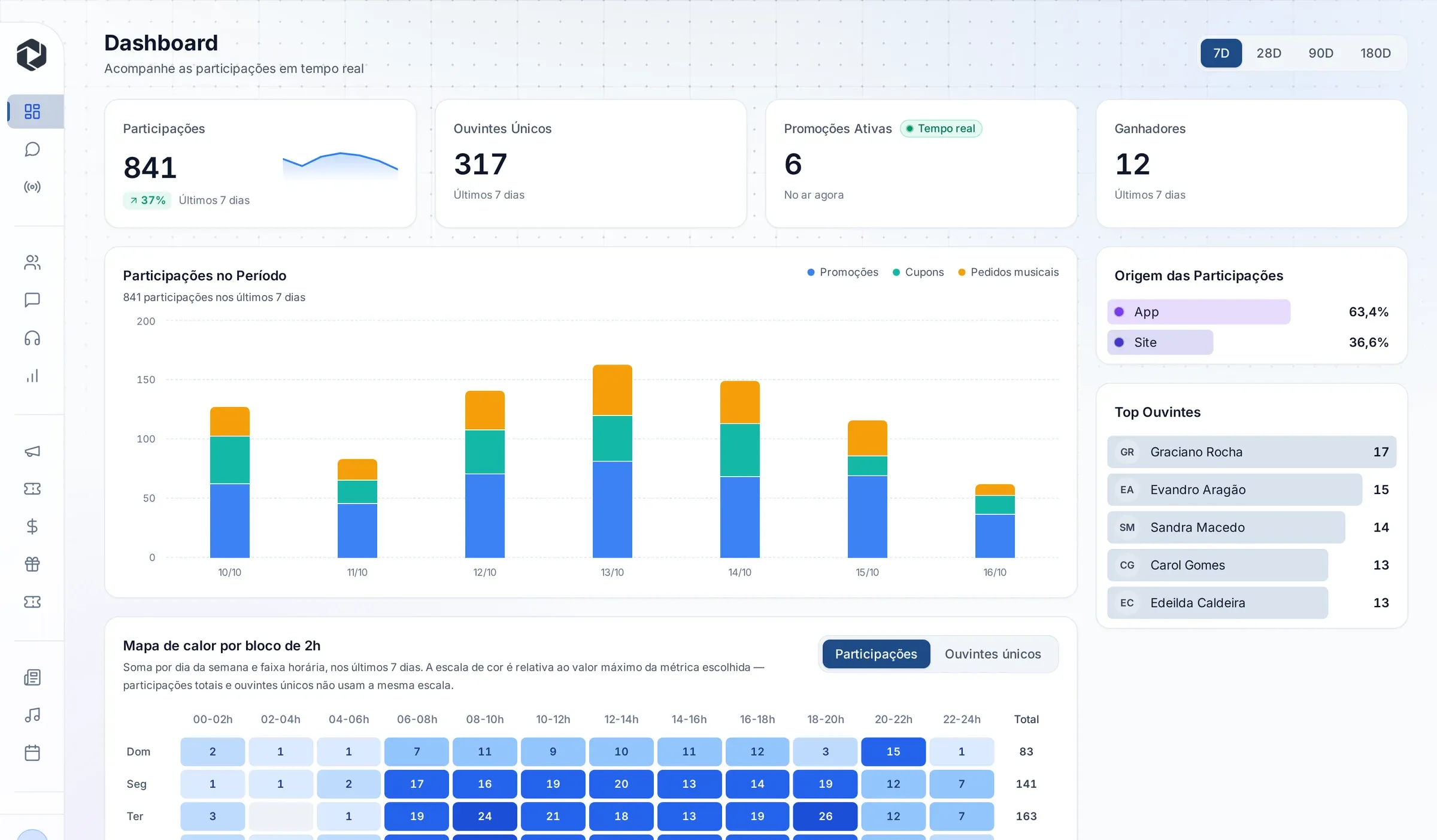Select the 7D period tab
This screenshot has height=840, width=1437.
pos(1221,53)
